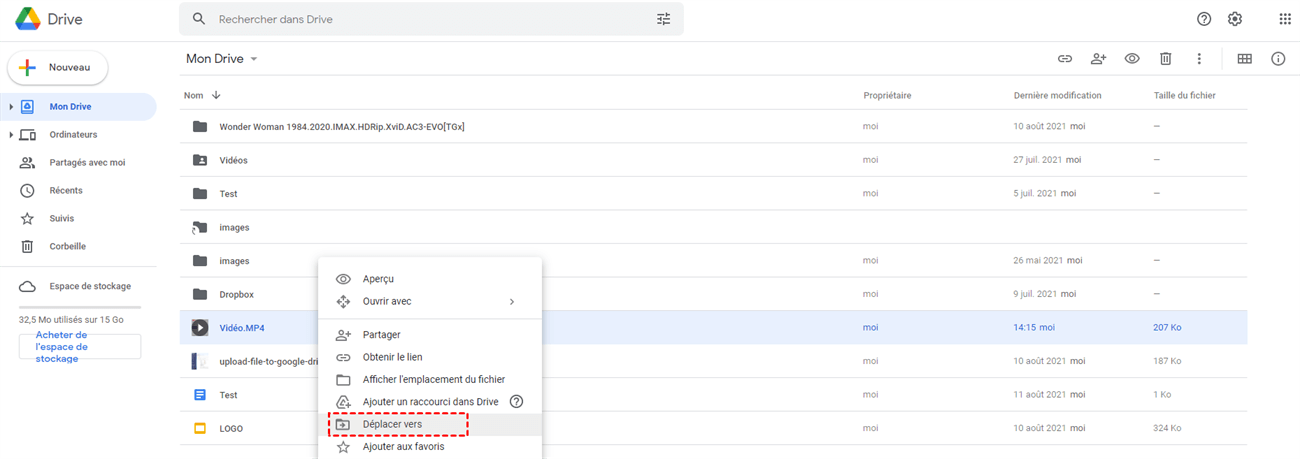The height and width of the screenshot is (459, 1300).
Task: Expand the Ordinateurs tree in sidebar
Action: pyautogui.click(x=11, y=135)
